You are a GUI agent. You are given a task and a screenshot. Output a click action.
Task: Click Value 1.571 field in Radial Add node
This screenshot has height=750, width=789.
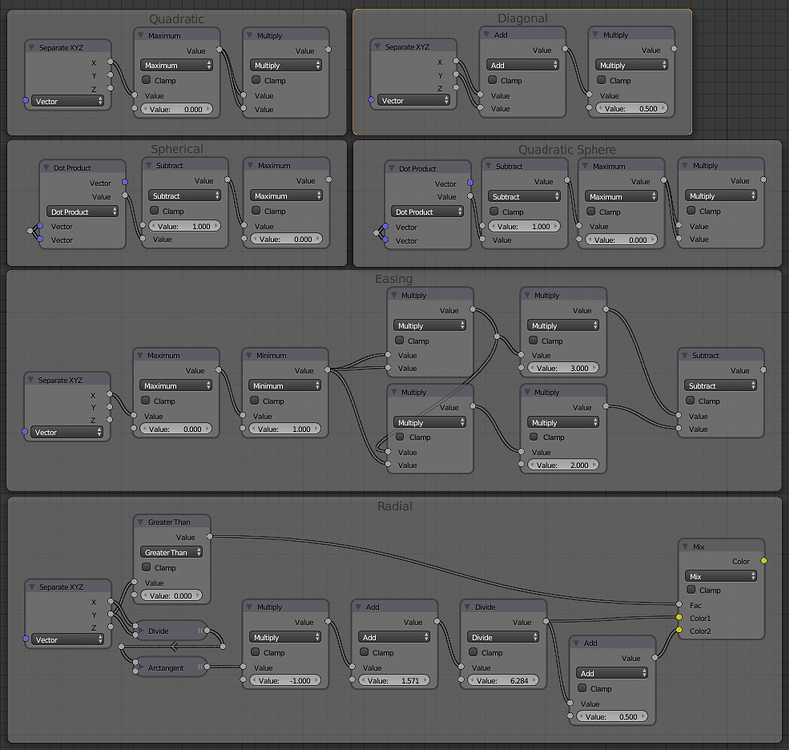click(x=394, y=681)
